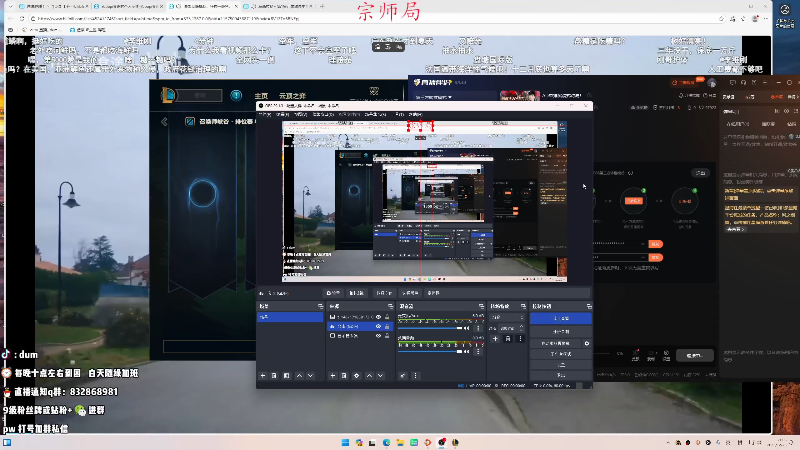Open the OBS File menu

[x=265, y=114]
